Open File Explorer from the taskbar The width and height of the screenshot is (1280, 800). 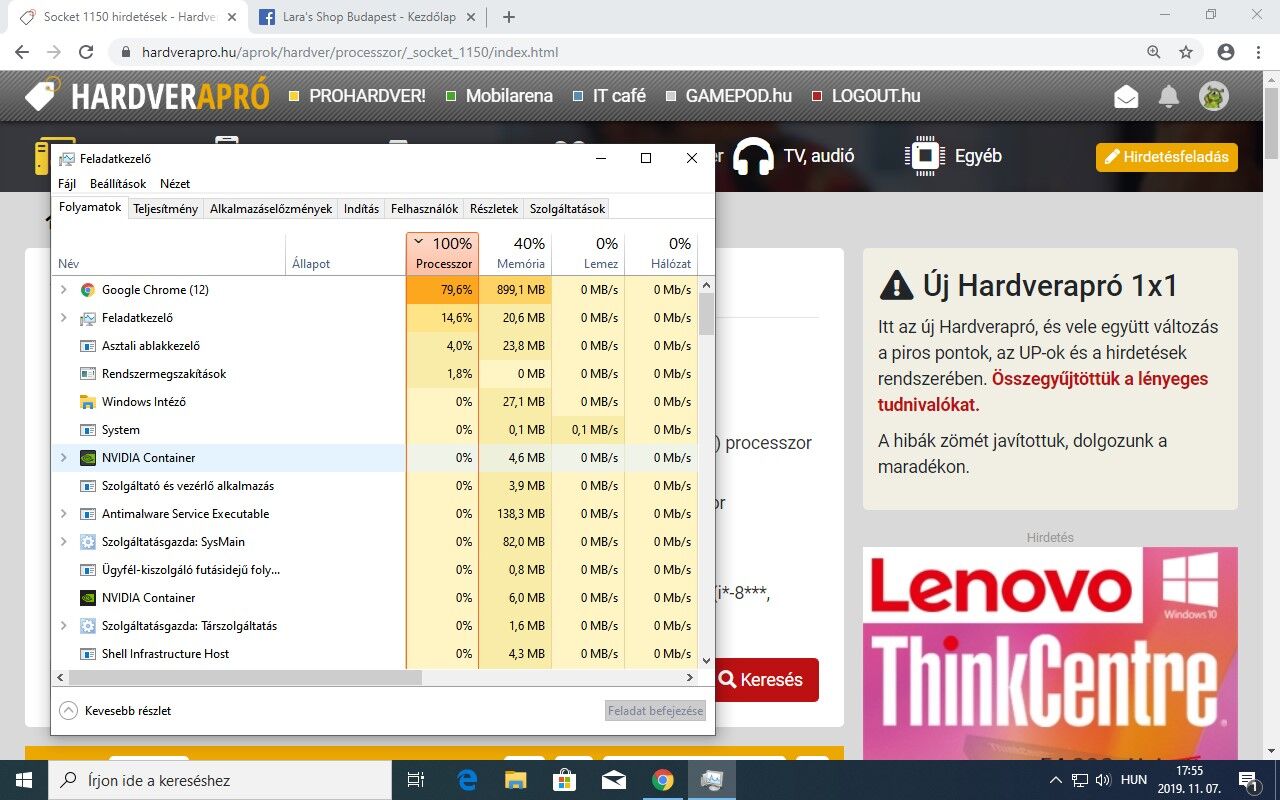pos(515,780)
